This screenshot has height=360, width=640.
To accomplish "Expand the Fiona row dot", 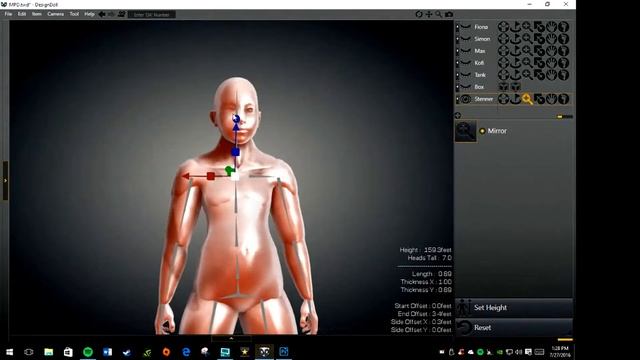I will click(458, 27).
